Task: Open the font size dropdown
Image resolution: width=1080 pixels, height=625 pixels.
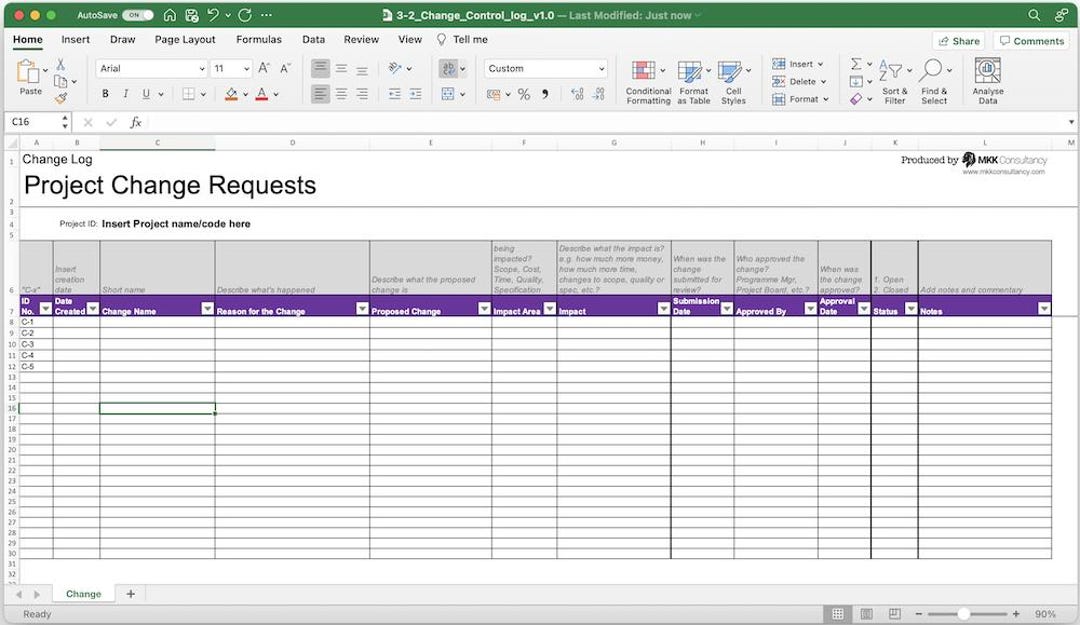Action: tap(247, 69)
